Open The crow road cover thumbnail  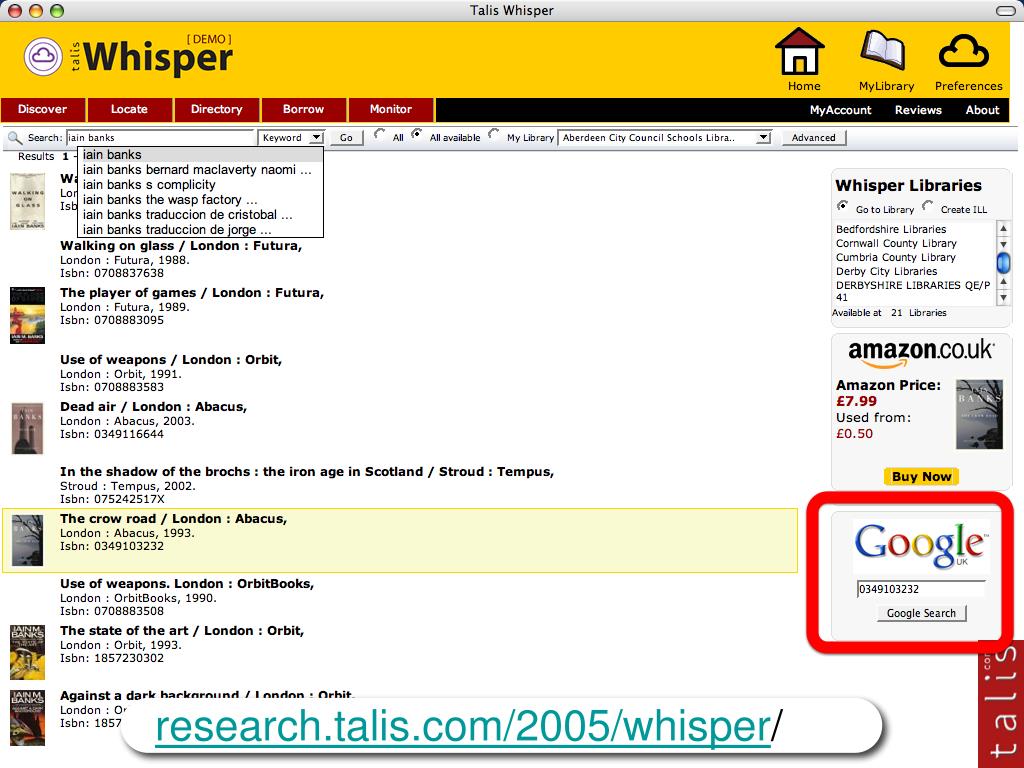pos(27,540)
